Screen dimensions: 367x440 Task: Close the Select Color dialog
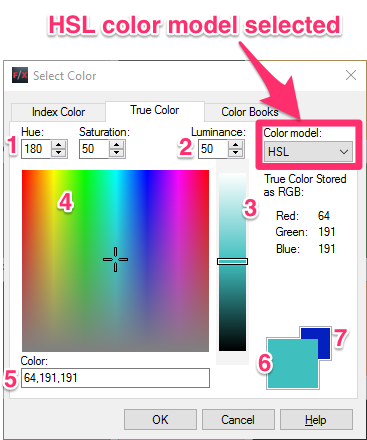pyautogui.click(x=351, y=75)
